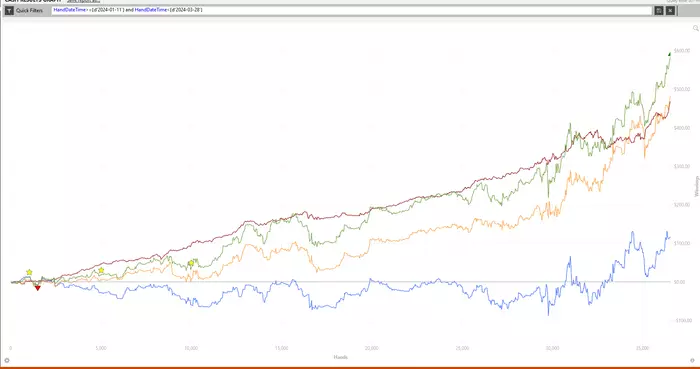Click the magnifier zoom icon above the graph
This screenshot has width=700, height=369.
pyautogui.click(x=695, y=28)
